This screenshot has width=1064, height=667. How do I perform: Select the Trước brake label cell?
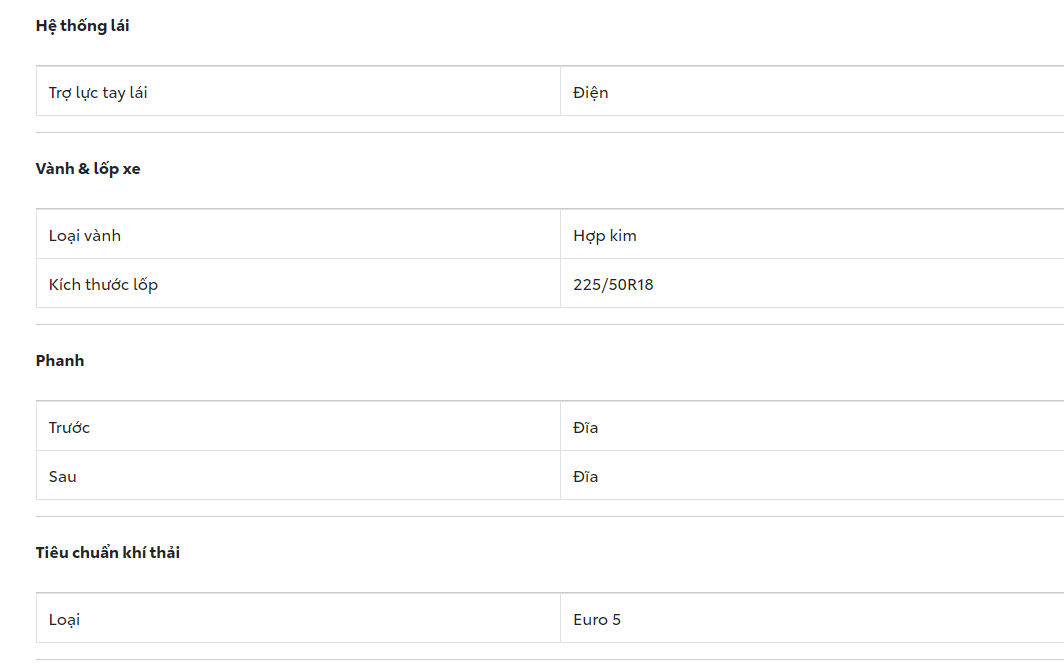click(x=69, y=428)
